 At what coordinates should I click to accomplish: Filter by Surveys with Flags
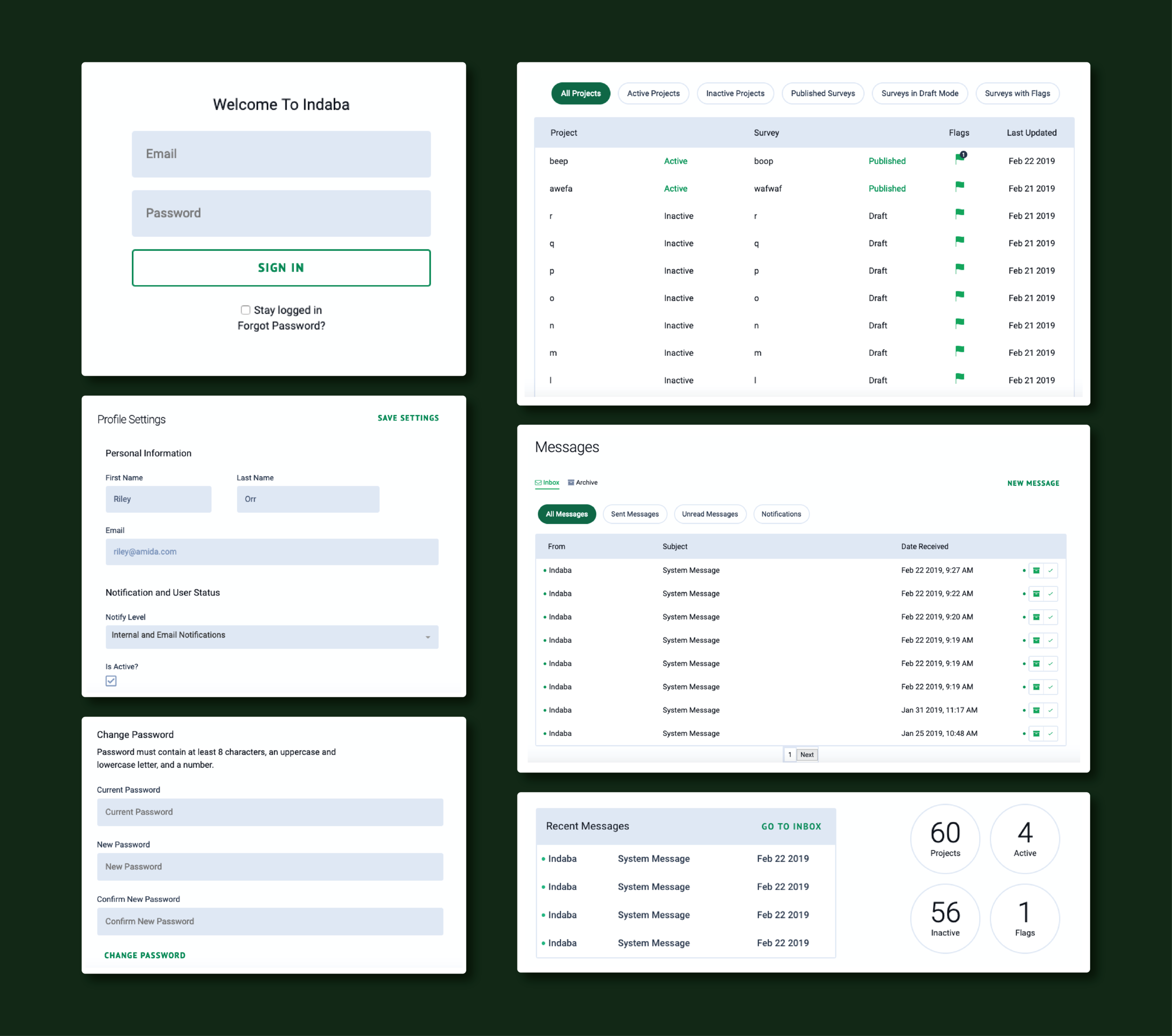click(1017, 93)
